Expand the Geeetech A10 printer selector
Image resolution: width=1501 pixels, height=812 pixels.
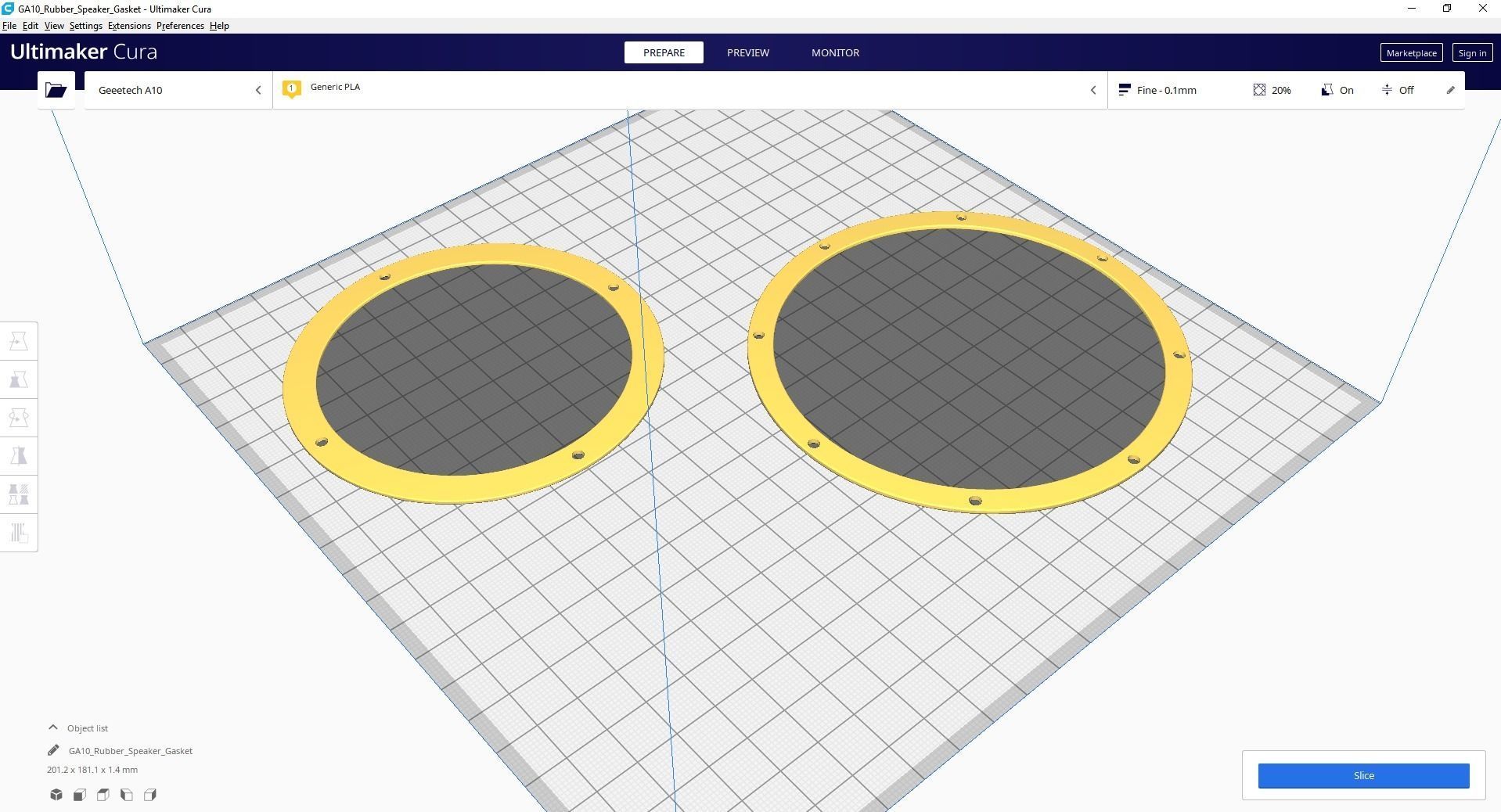[178, 90]
